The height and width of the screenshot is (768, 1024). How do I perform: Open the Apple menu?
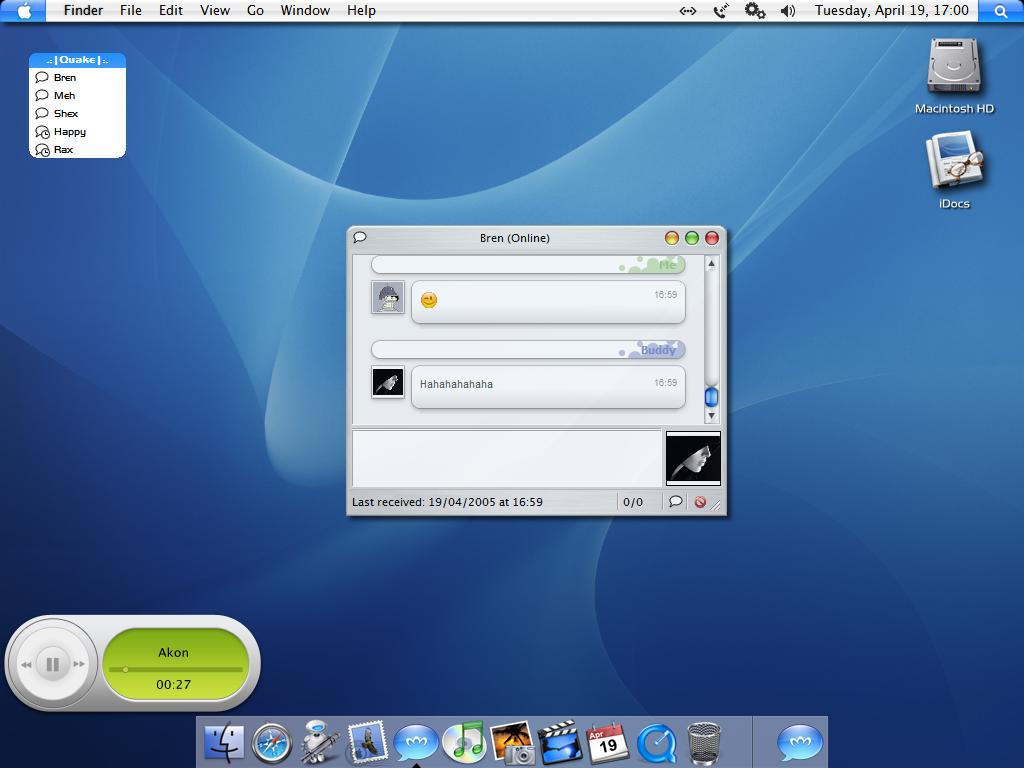[x=24, y=10]
